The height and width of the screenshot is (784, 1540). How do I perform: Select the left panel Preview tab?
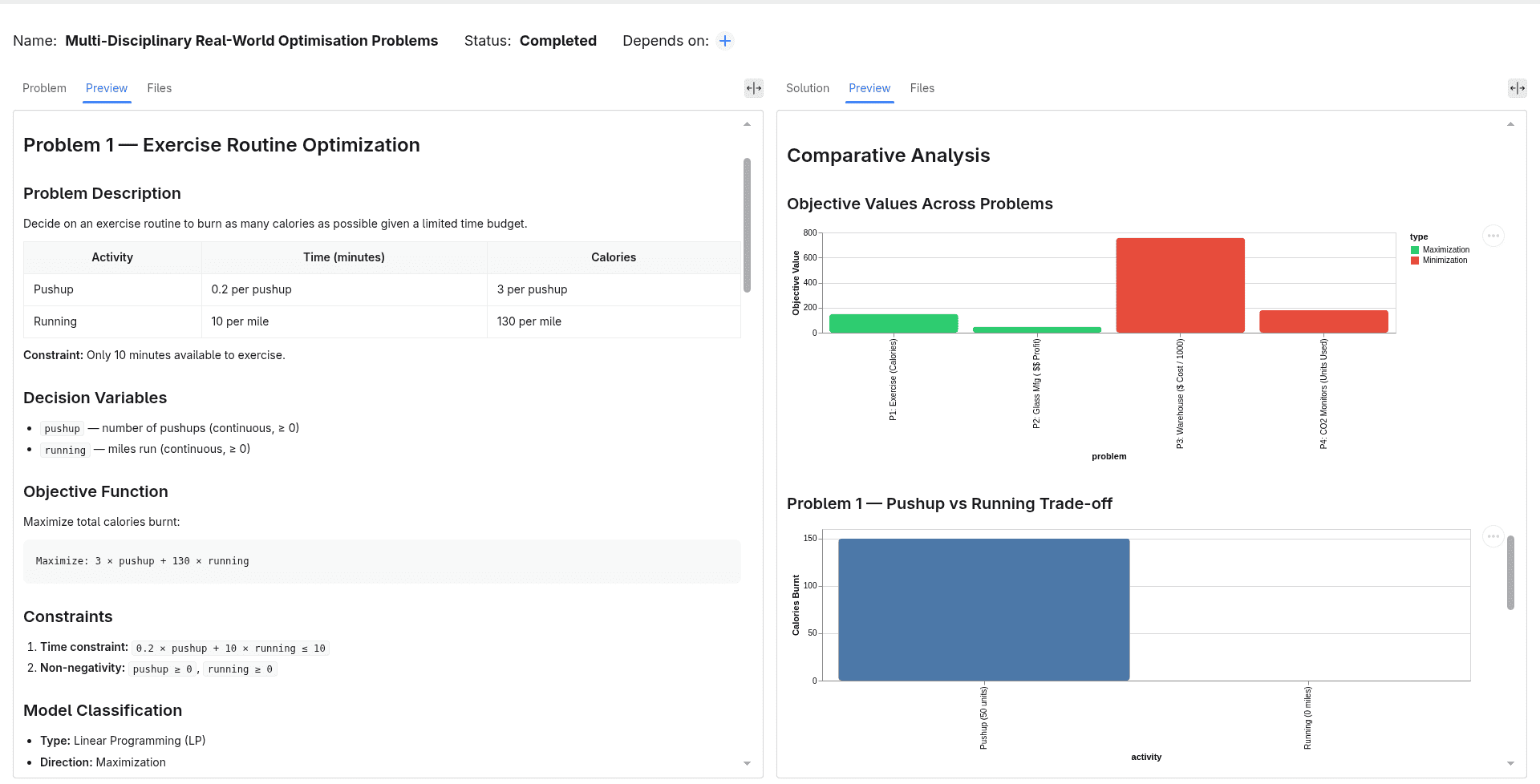point(107,88)
